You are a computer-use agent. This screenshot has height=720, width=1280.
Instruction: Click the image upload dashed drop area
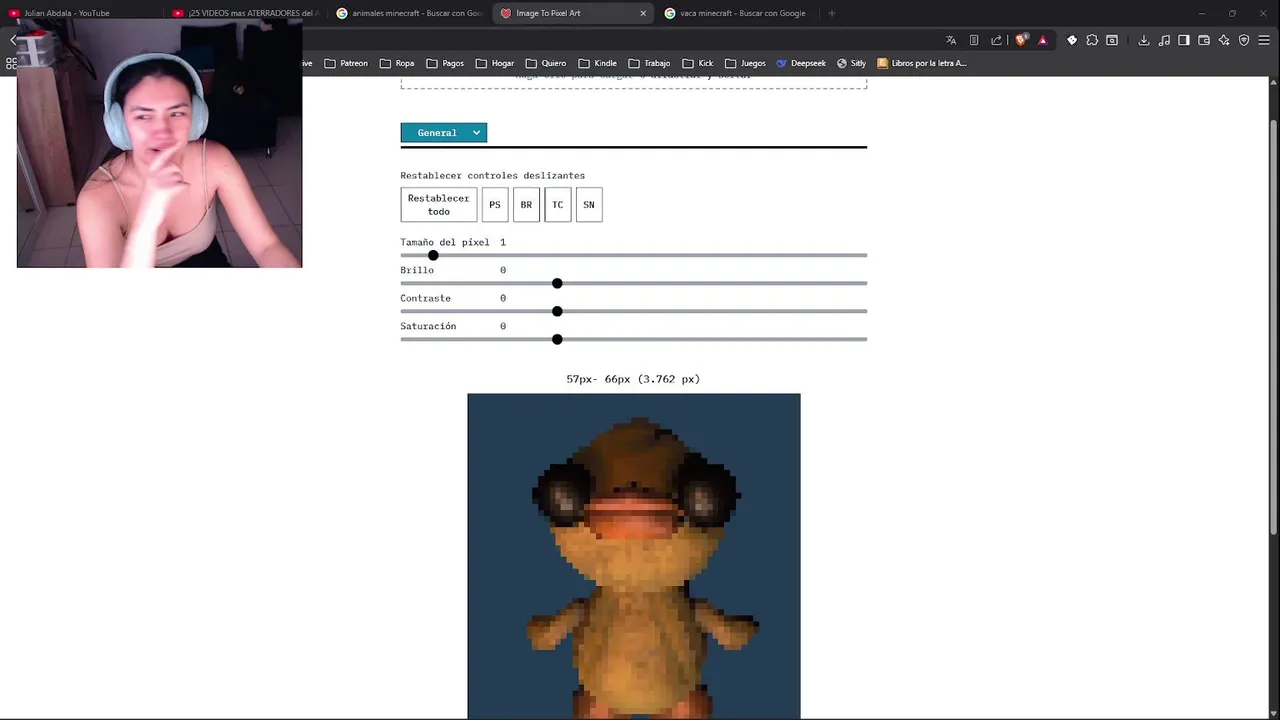point(634,82)
